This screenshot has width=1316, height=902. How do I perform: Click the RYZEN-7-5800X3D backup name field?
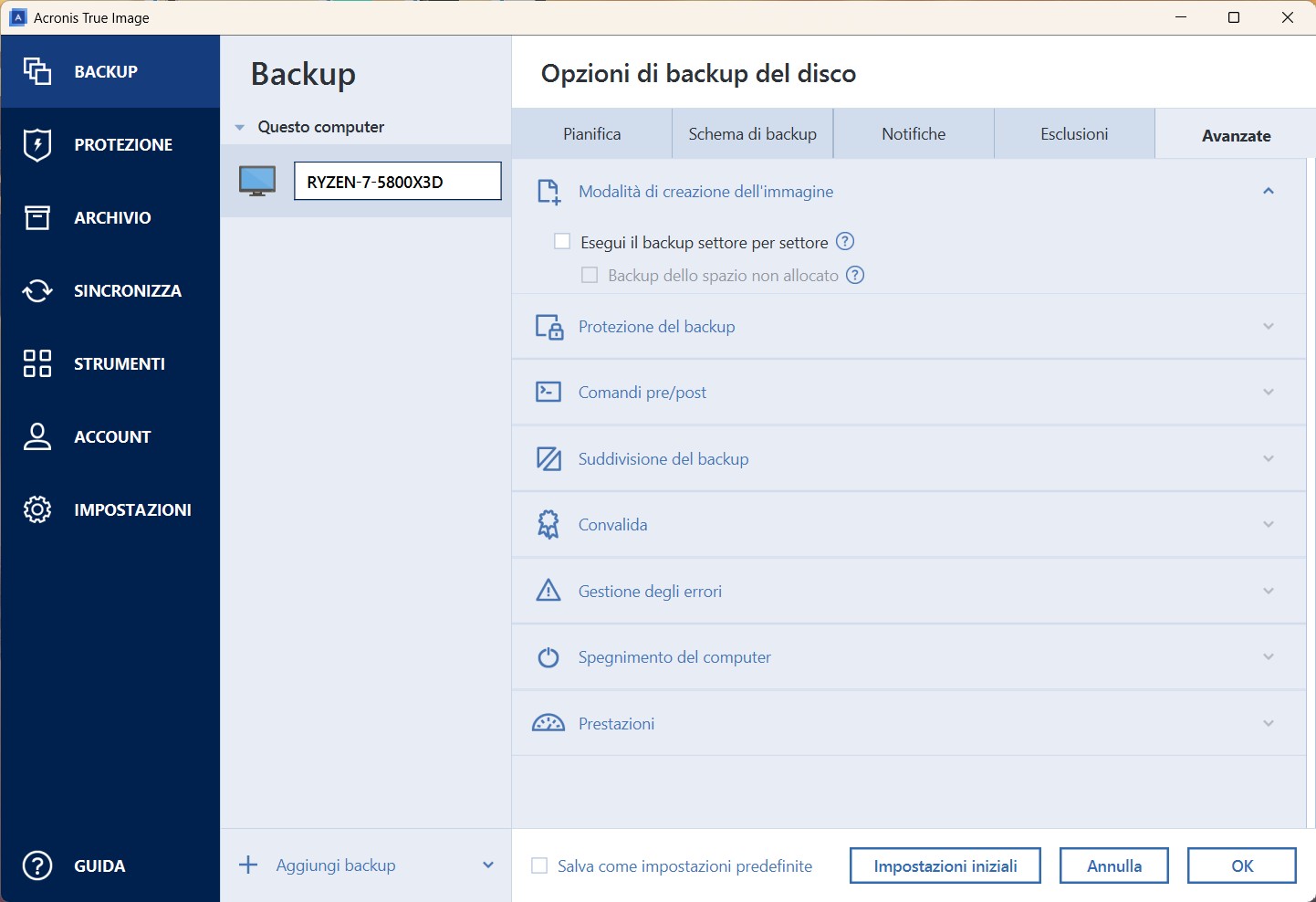(x=397, y=182)
